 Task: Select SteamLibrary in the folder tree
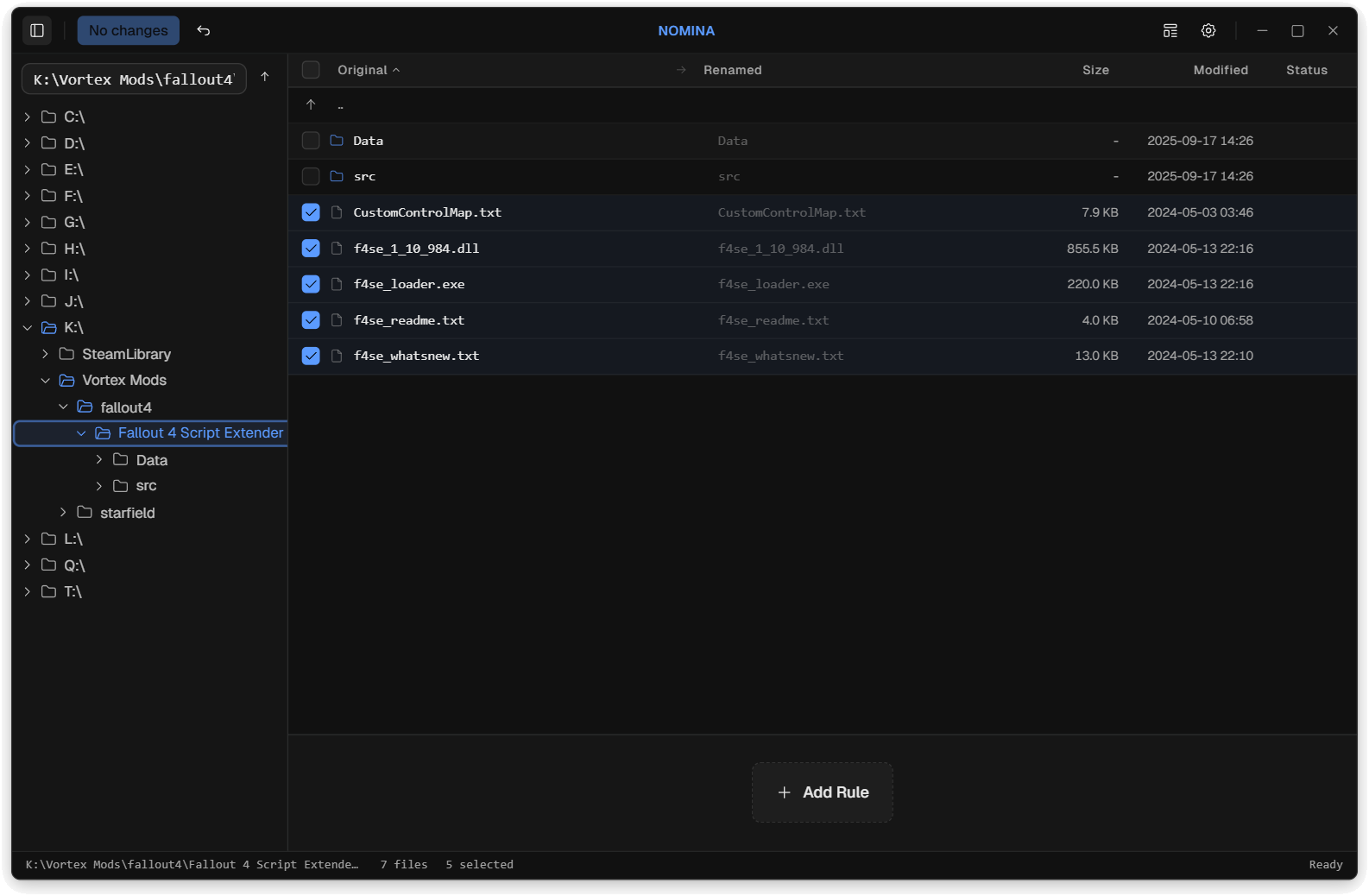coord(126,354)
